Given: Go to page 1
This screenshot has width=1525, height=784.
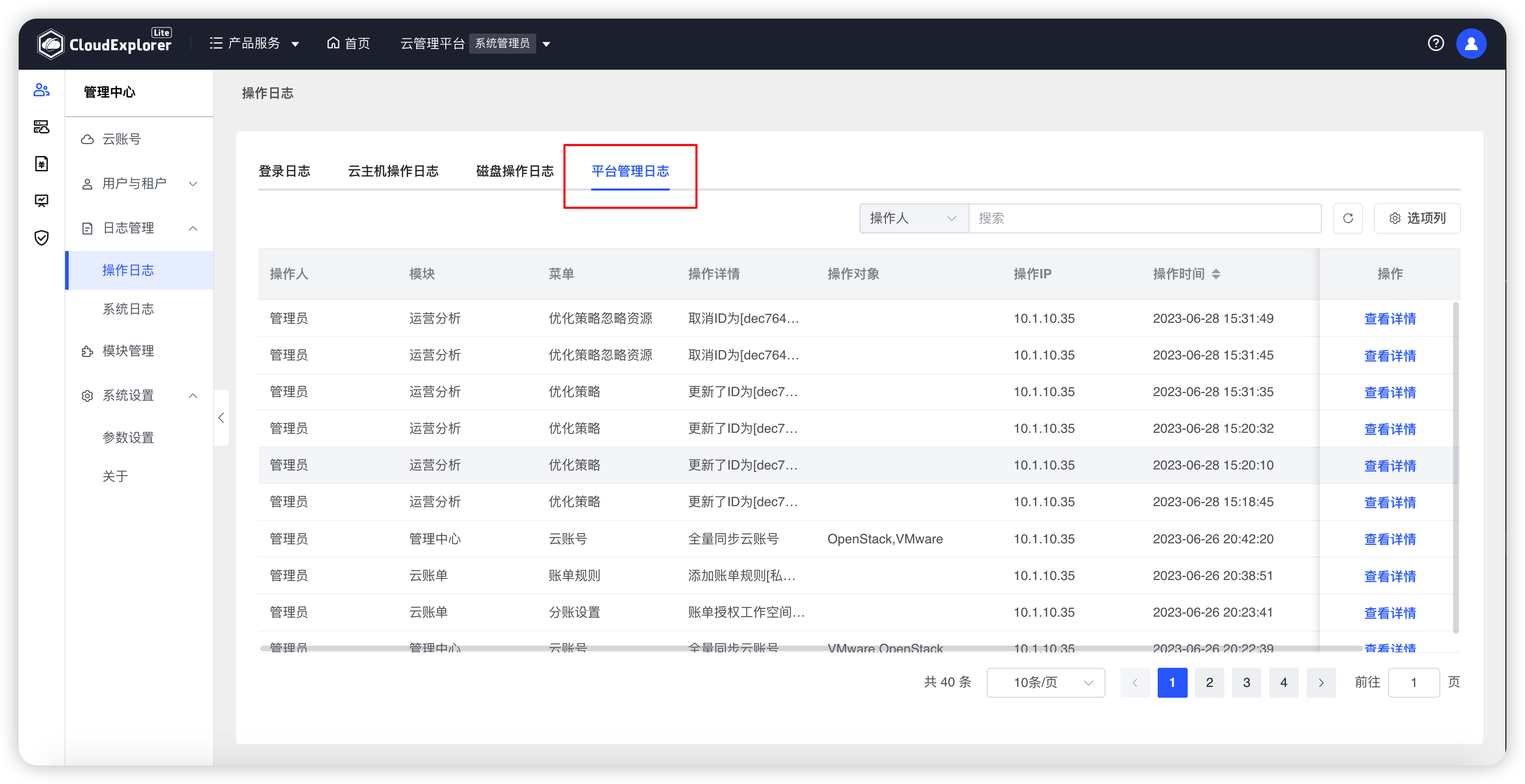Looking at the screenshot, I should pyautogui.click(x=1172, y=682).
